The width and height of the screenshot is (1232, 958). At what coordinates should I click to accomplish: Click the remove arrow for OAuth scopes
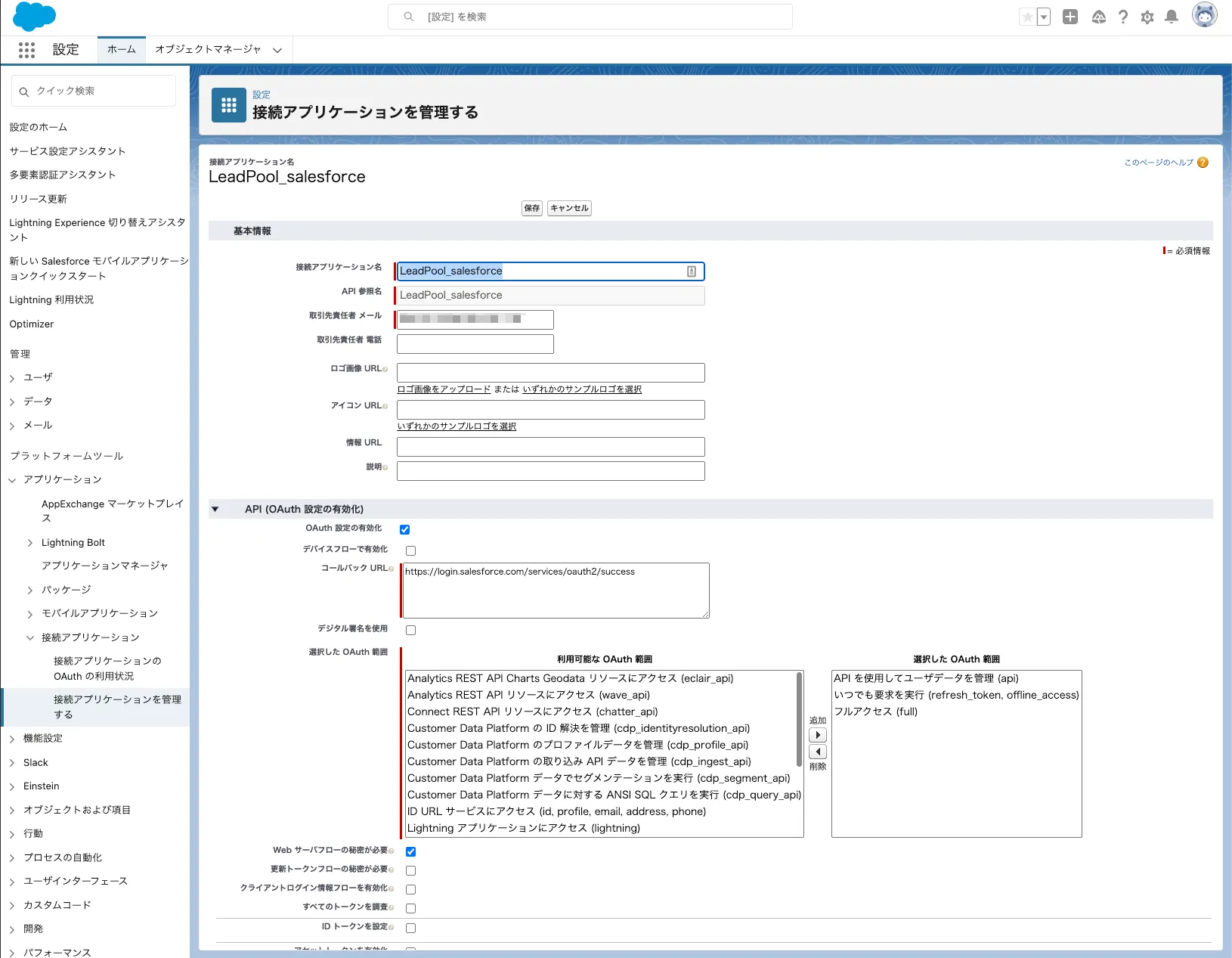point(818,752)
